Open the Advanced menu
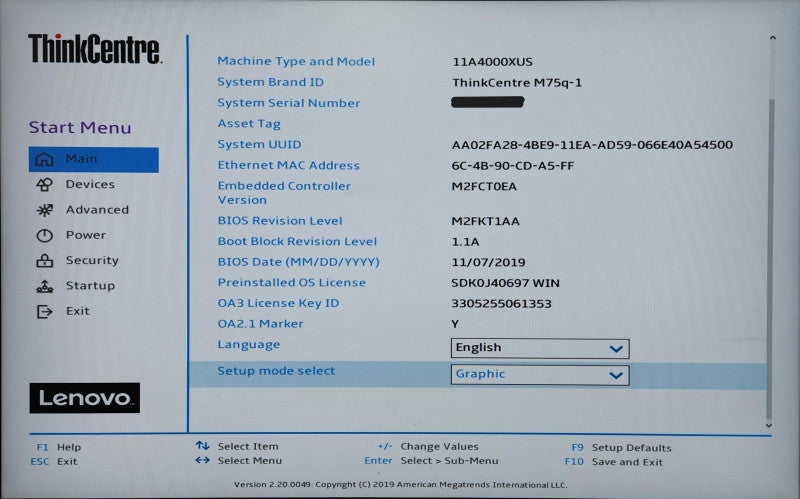800x499 pixels. 97,210
